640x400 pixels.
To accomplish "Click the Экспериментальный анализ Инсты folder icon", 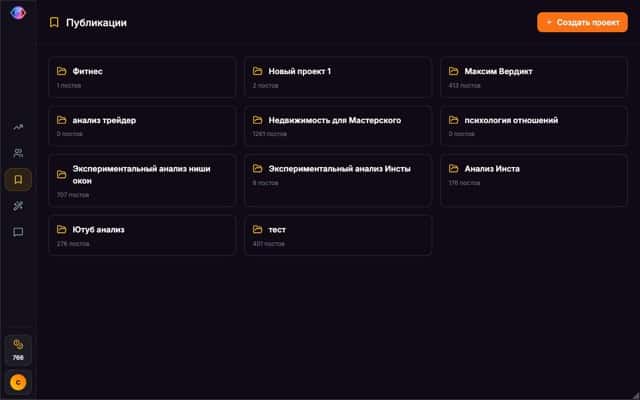I will coord(258,169).
